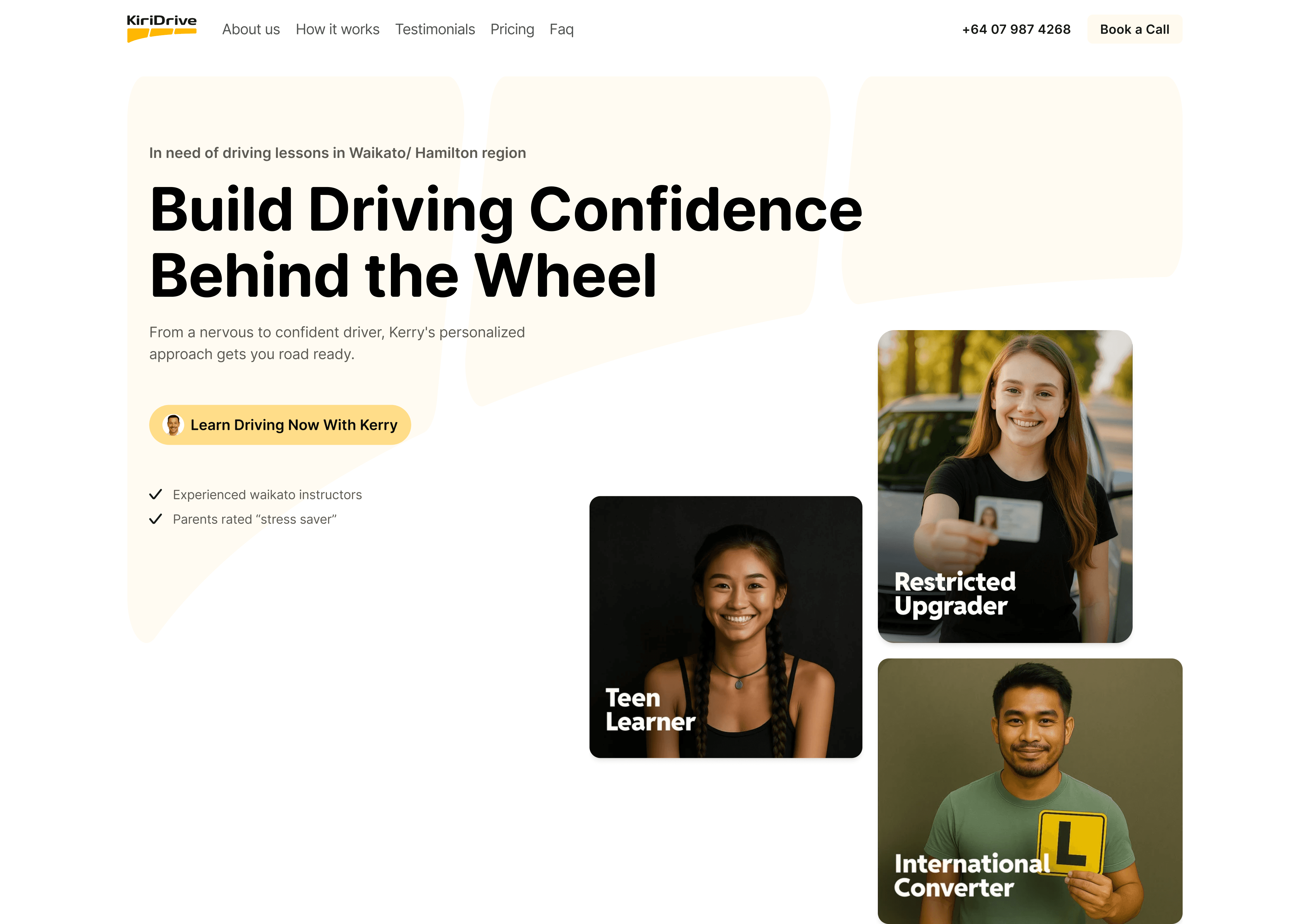Click the Experienced waikato instructors text
This screenshot has height=924, width=1310.
pos(267,494)
